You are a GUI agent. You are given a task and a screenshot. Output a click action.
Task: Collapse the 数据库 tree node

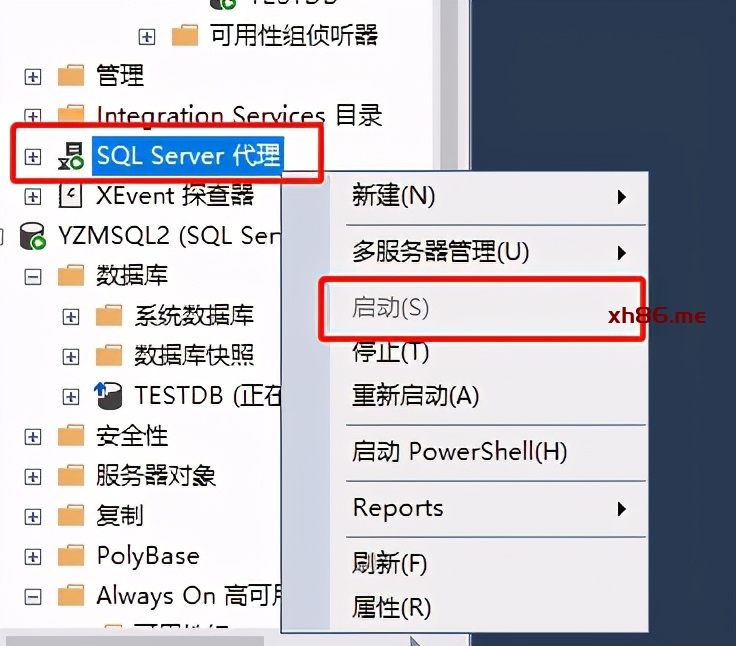[x=32, y=276]
